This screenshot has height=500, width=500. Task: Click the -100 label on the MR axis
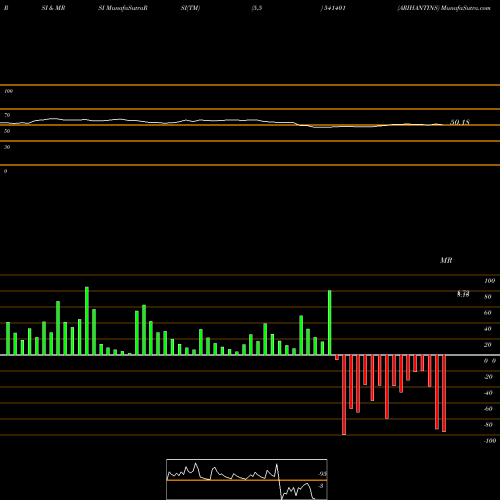490,441
